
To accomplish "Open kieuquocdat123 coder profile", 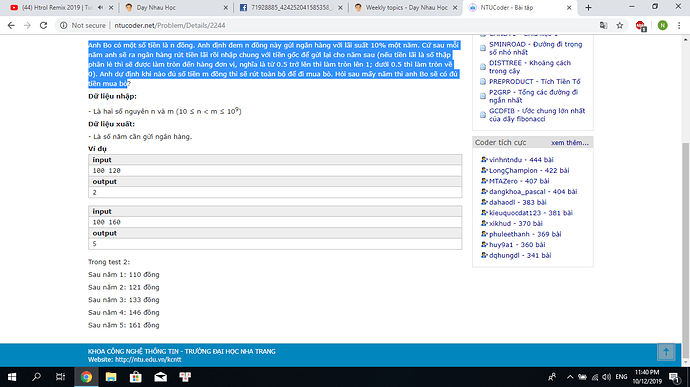I will [531, 213].
